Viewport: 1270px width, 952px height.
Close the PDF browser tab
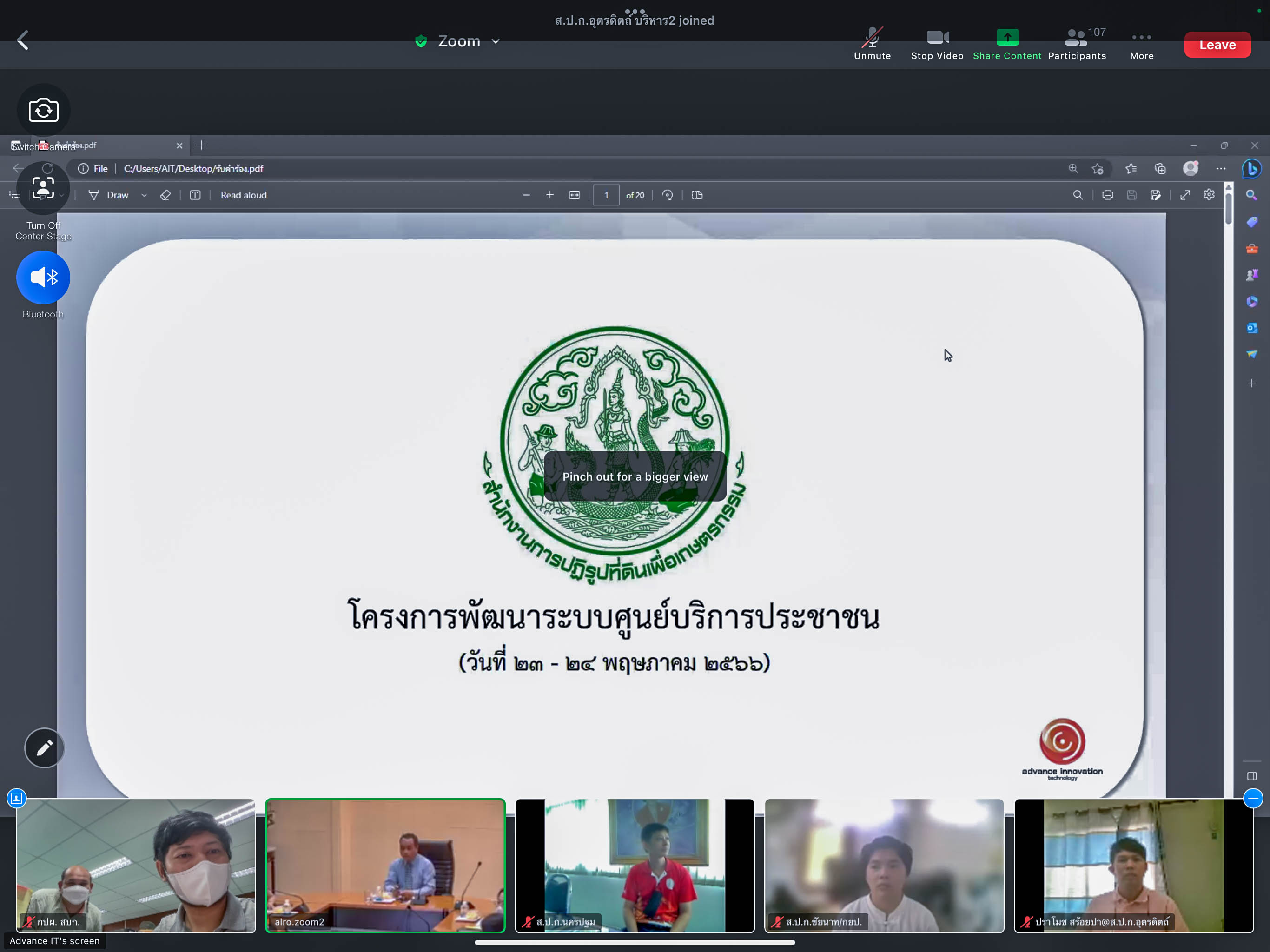(x=179, y=146)
